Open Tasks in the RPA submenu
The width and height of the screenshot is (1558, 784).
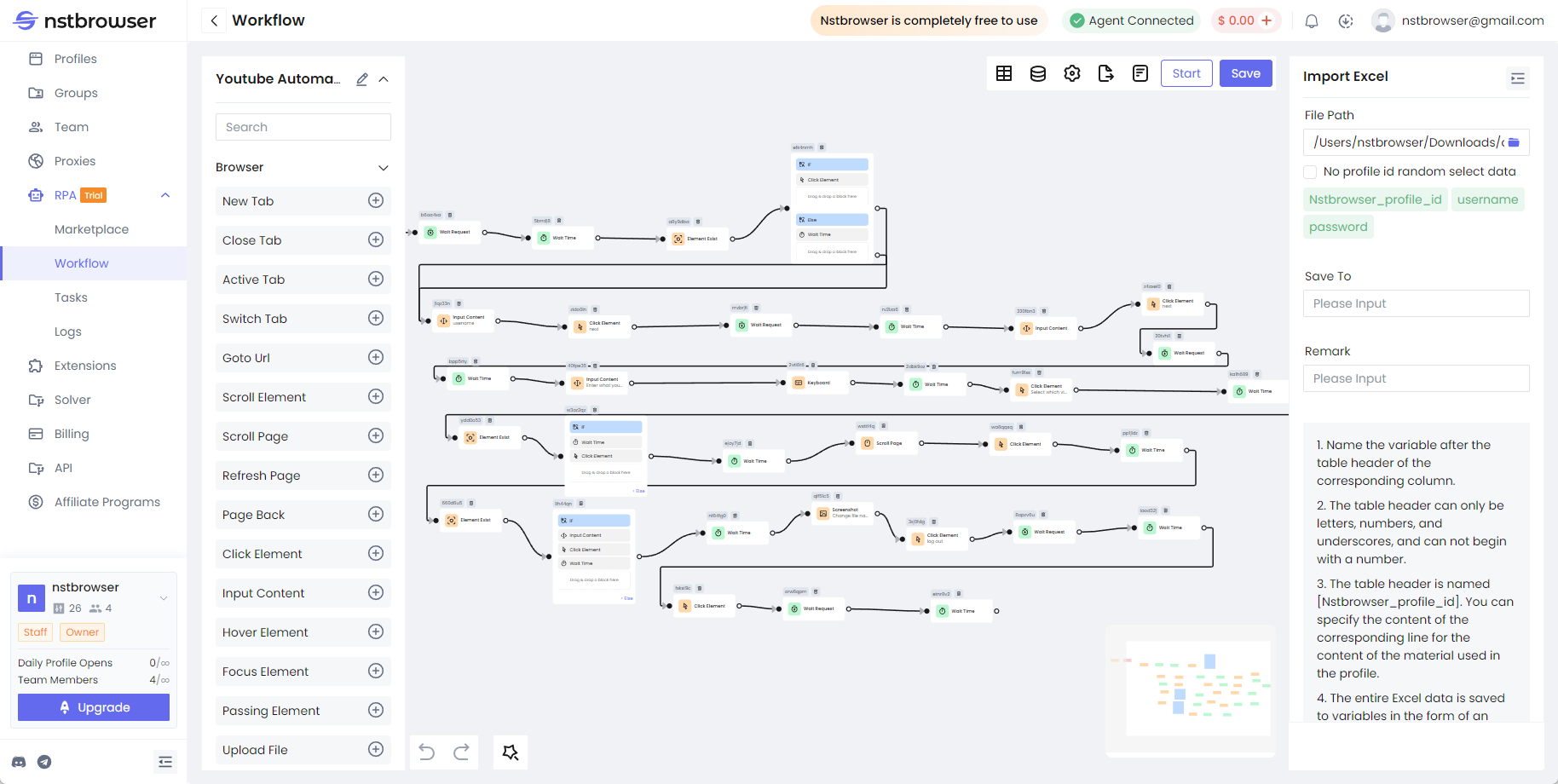pyautogui.click(x=71, y=297)
